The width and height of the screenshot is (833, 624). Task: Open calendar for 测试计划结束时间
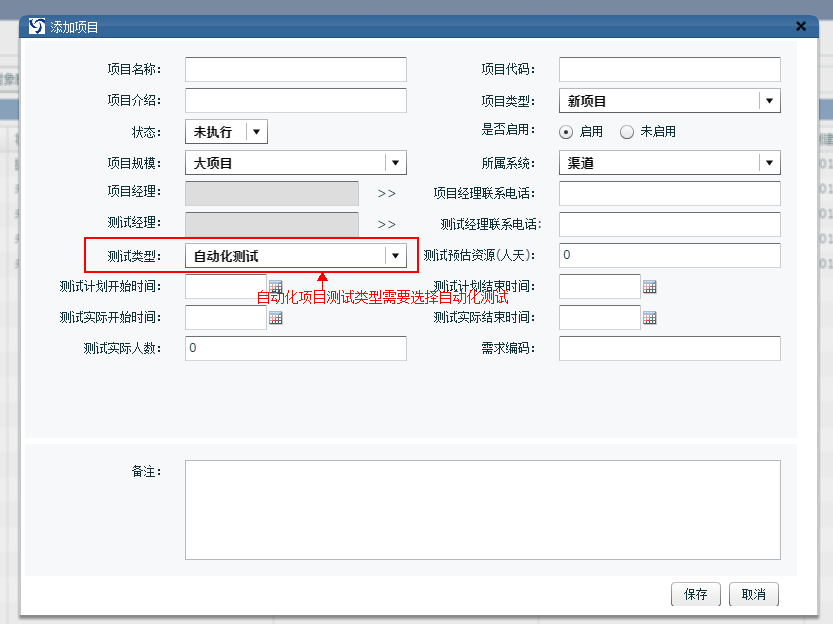649,287
